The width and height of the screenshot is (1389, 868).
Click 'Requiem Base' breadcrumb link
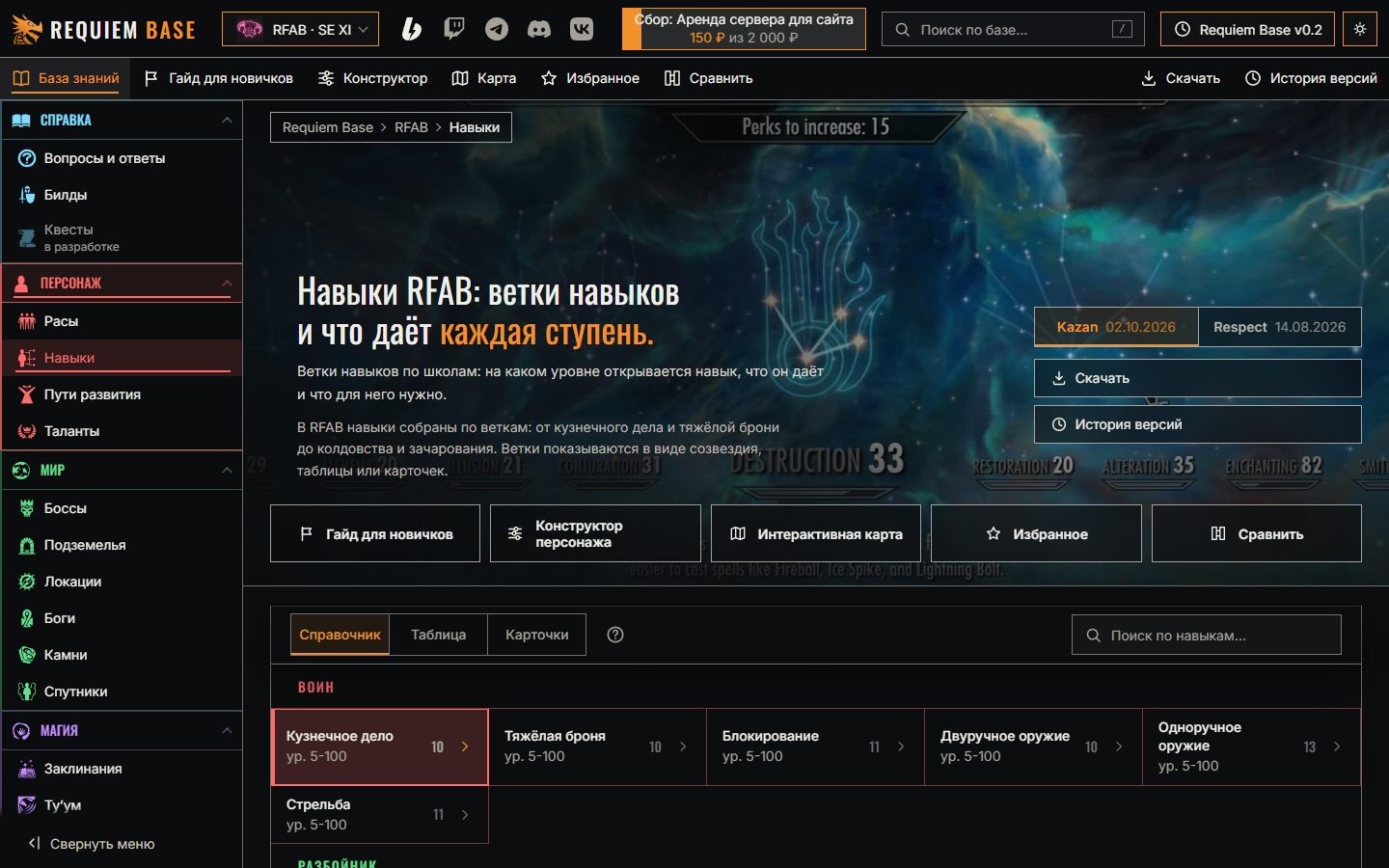328,127
